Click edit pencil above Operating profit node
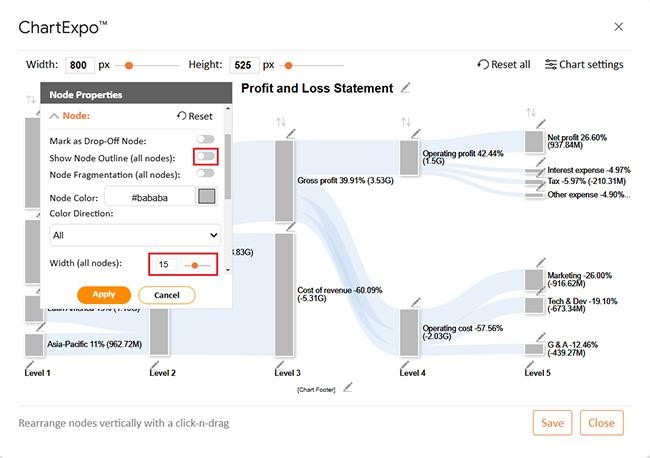Screen dimensions: 650x458 click(416, 133)
